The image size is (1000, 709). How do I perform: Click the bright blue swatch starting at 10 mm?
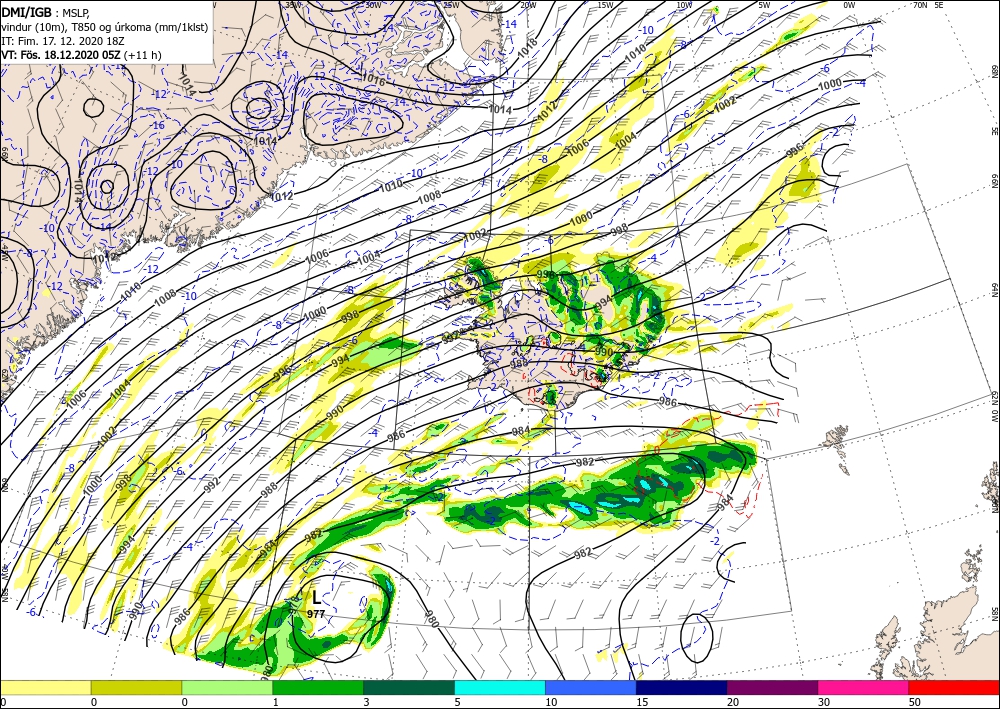click(591, 687)
